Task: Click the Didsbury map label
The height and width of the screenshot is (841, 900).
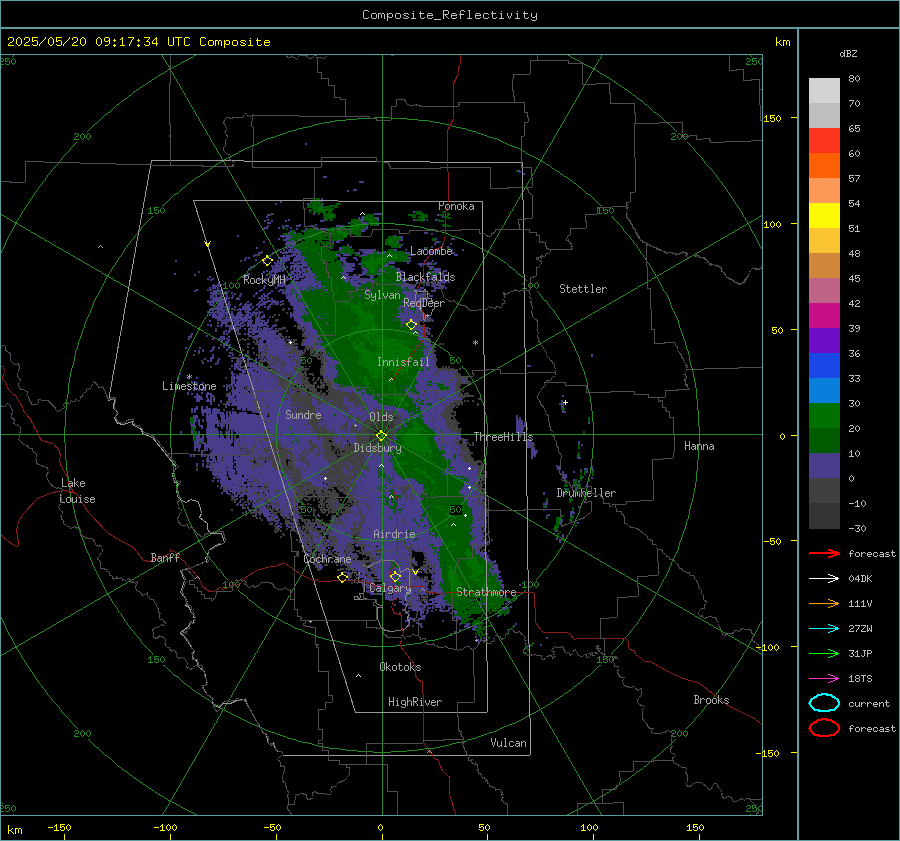Action: 377,448
